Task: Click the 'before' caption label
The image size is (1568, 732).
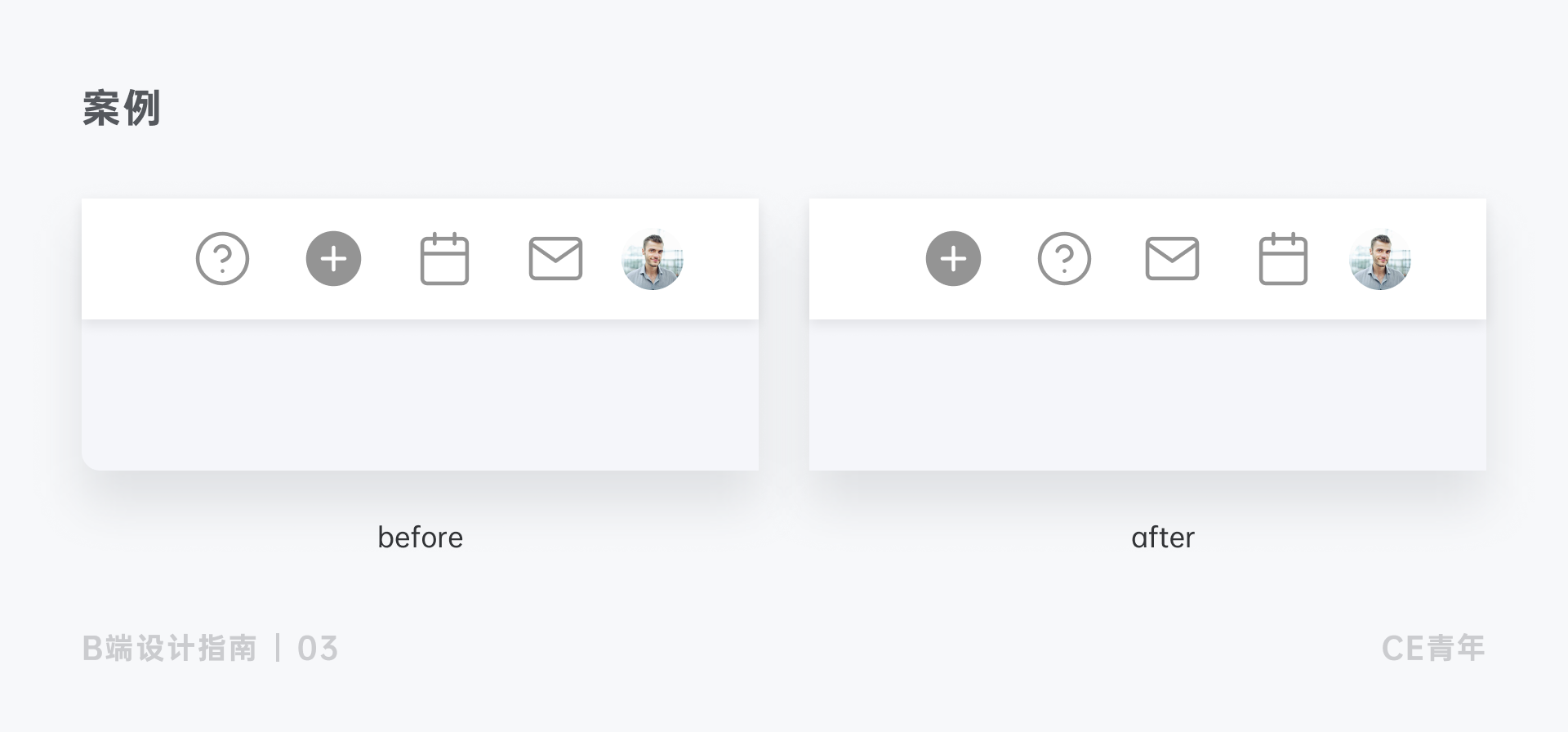Action: click(x=420, y=538)
